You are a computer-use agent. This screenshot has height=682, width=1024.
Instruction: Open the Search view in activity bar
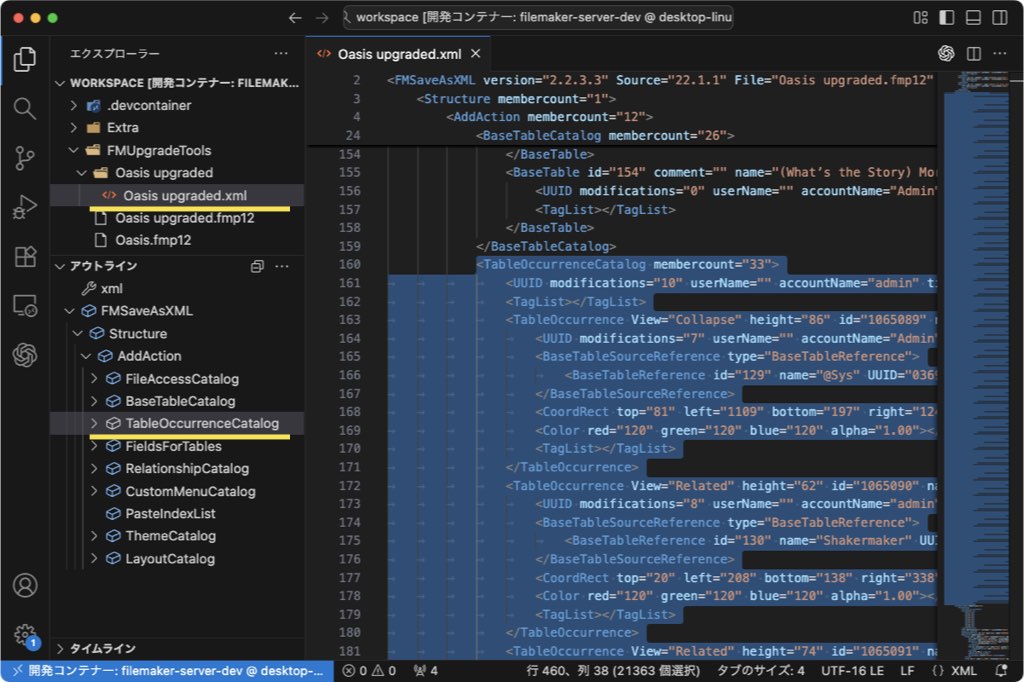(x=25, y=108)
